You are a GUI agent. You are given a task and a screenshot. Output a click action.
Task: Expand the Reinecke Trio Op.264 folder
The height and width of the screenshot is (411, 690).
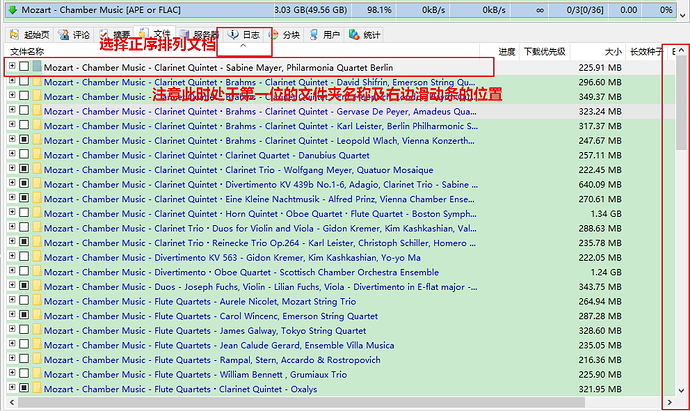[12, 241]
